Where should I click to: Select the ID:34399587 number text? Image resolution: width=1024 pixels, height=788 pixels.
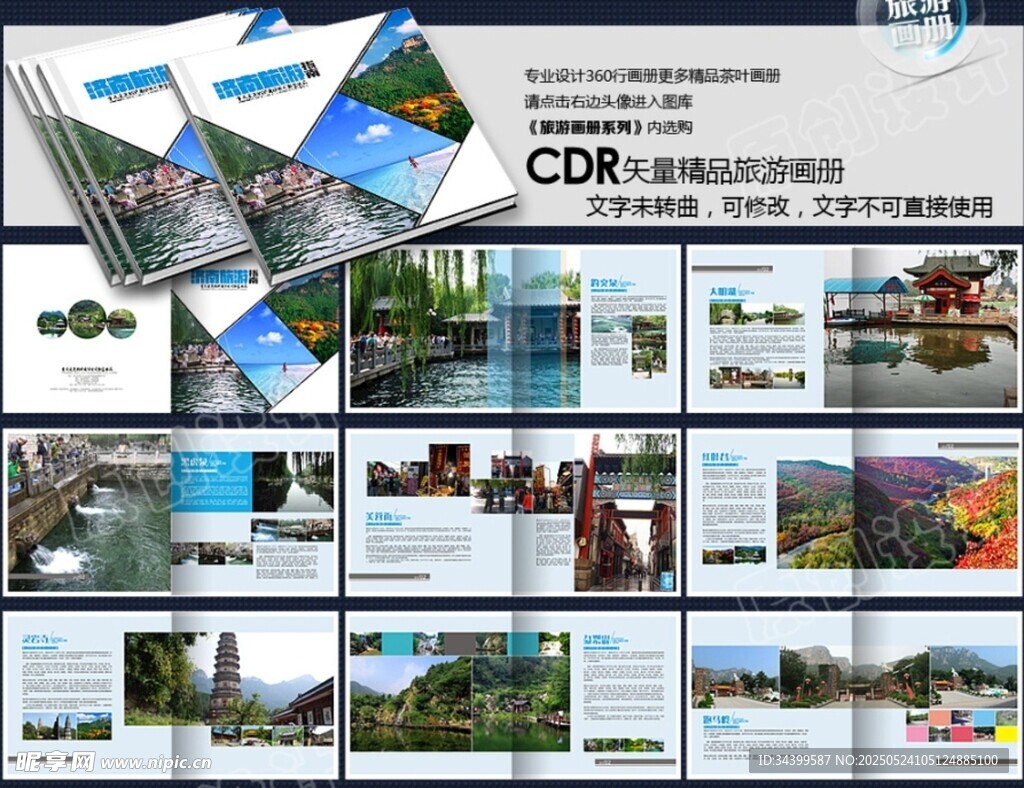point(794,760)
